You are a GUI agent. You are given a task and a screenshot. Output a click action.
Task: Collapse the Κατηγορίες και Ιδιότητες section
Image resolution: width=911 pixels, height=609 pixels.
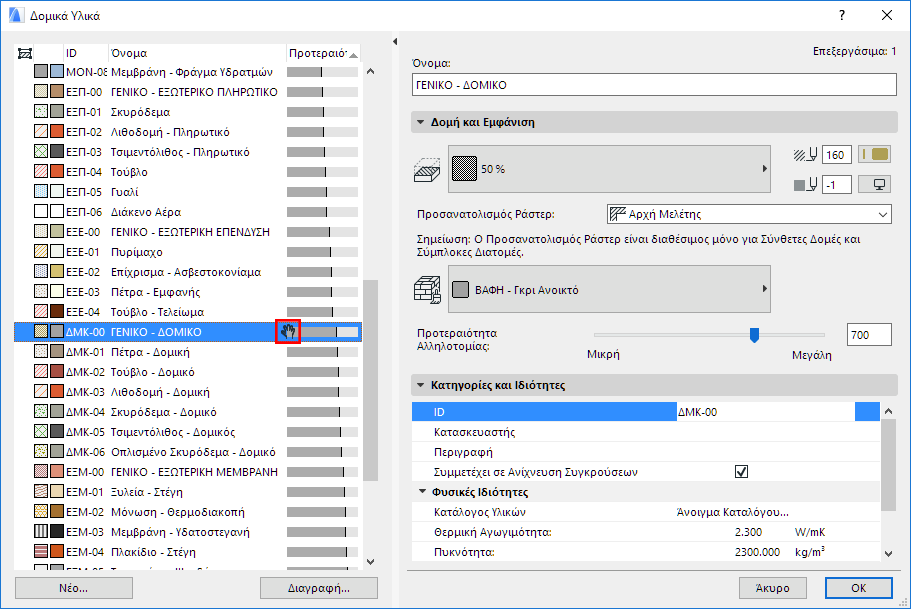click(x=420, y=385)
